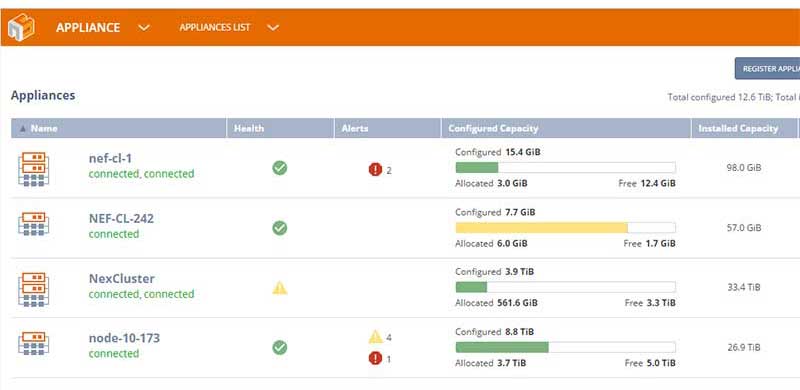The image size is (800, 390).
Task: Click the 'Allocated 6.0 GiB' value
Action: click(491, 243)
